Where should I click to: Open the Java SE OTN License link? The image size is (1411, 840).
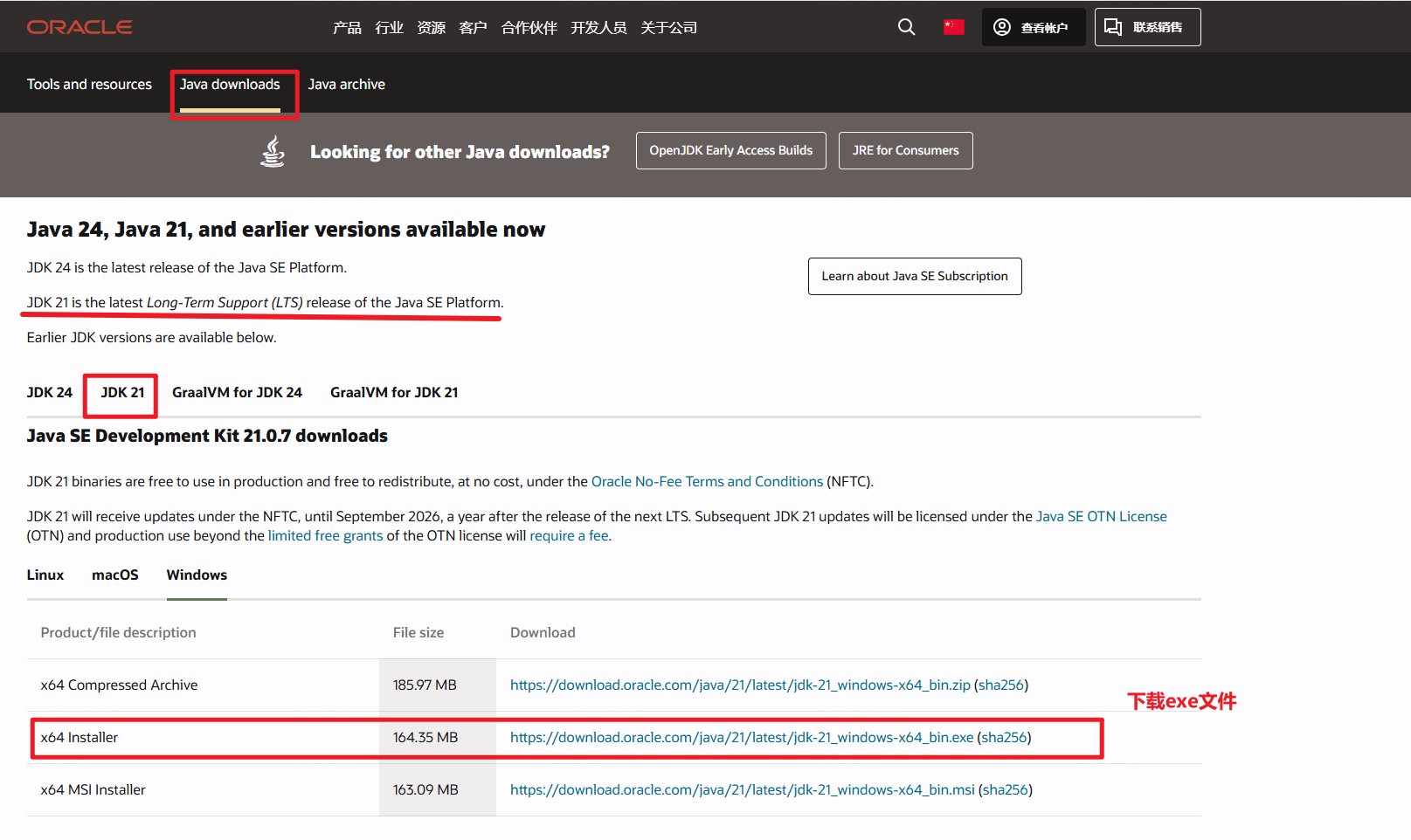coord(1101,517)
